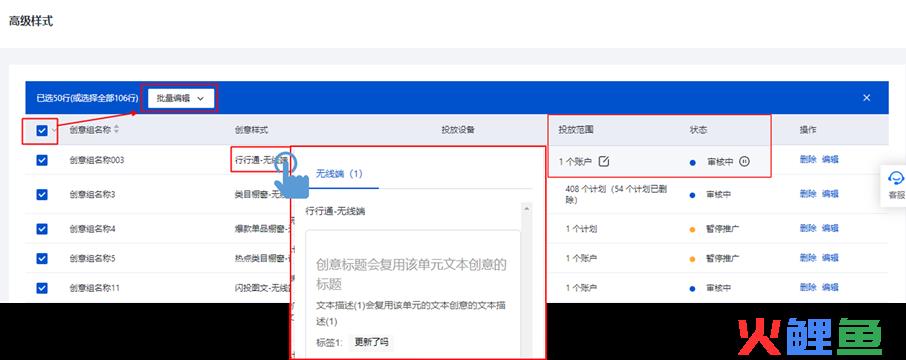
Task: Click the sort arrows beside 创意组名称
Action: tap(116, 130)
